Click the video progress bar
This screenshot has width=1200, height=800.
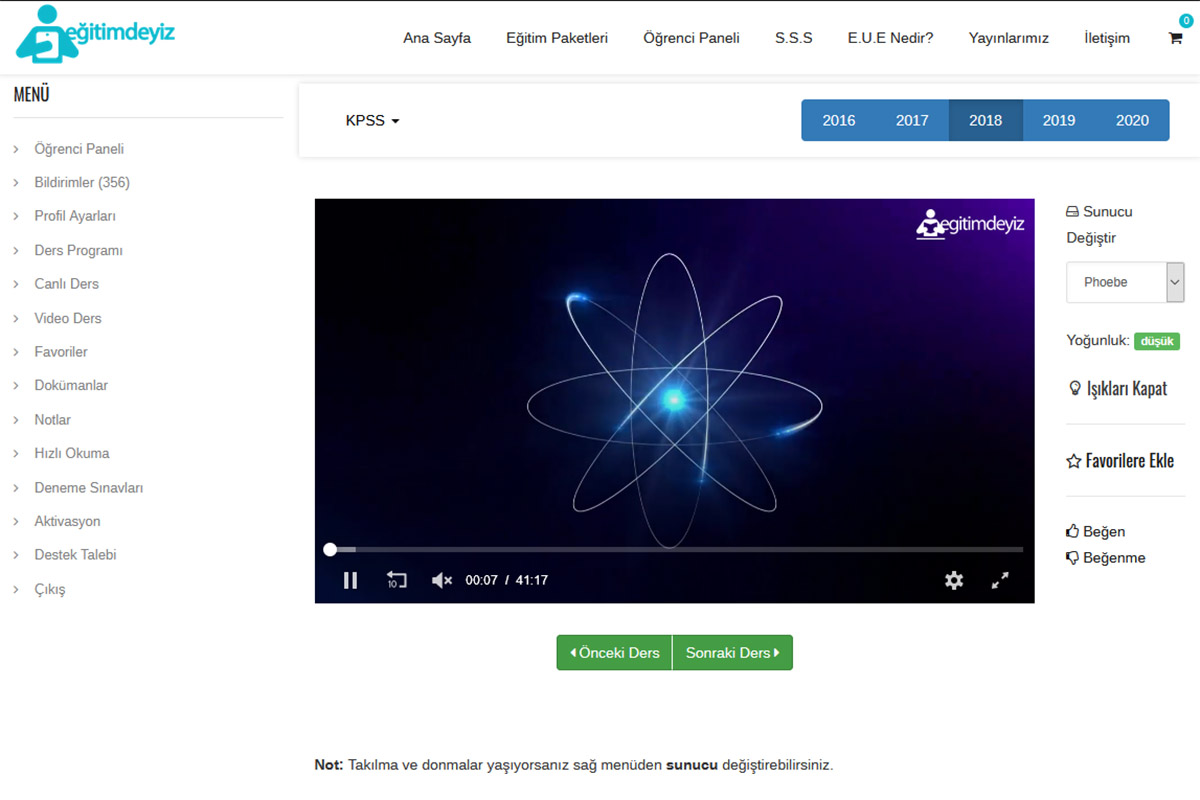[x=676, y=549]
